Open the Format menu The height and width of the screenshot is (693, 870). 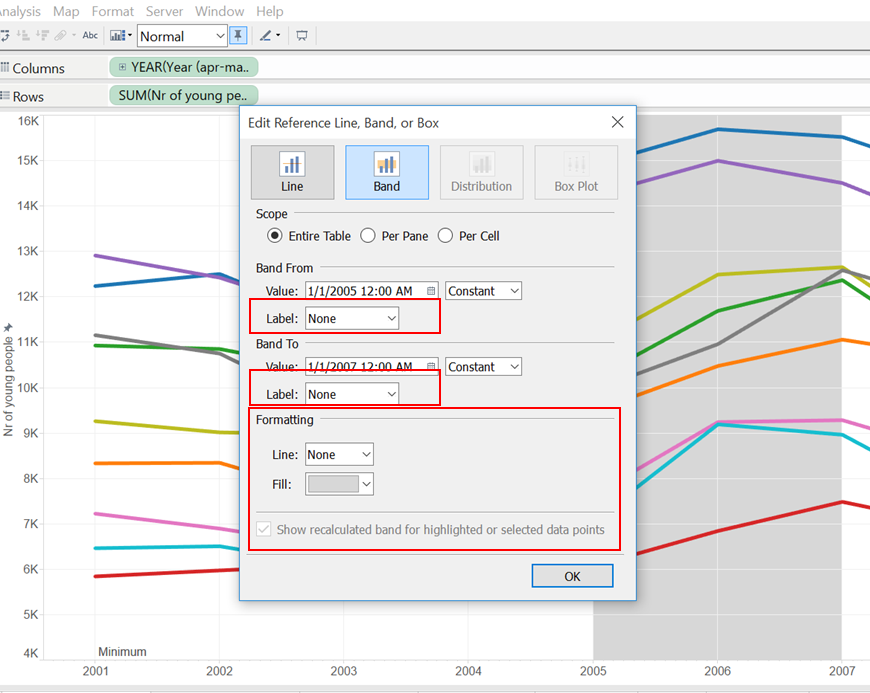pos(113,11)
